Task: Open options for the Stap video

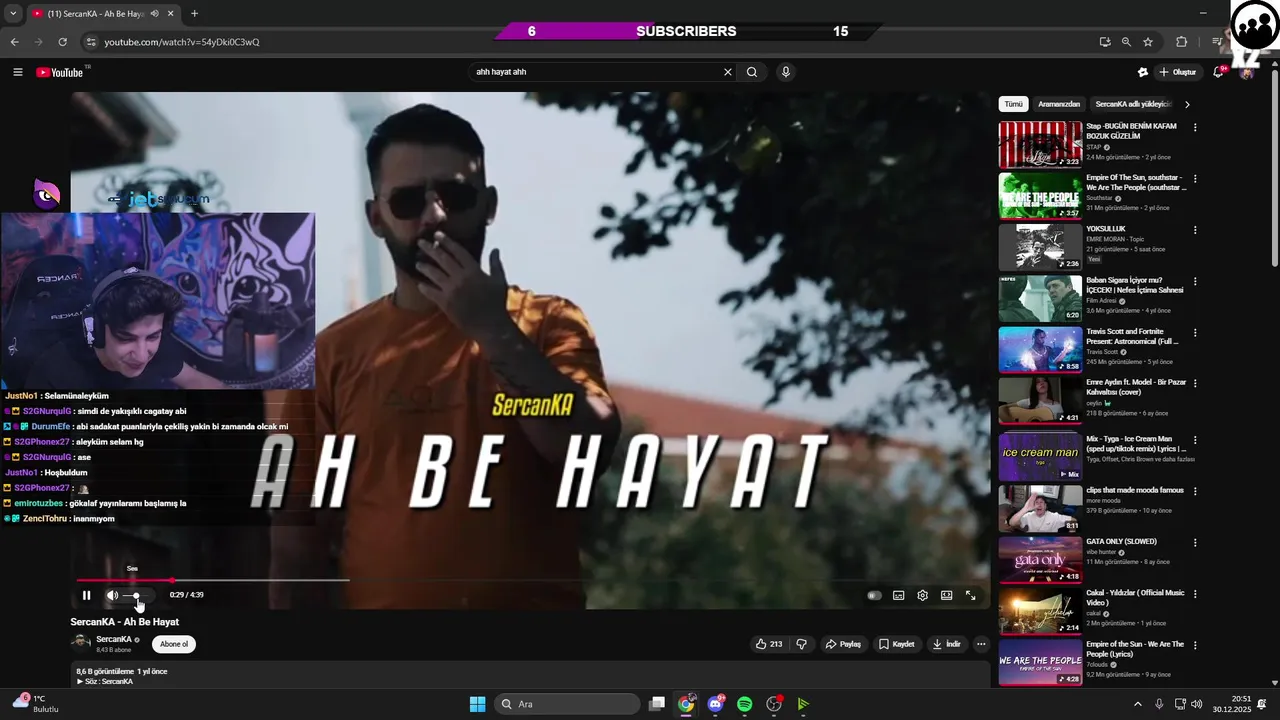Action: pyautogui.click(x=1195, y=128)
